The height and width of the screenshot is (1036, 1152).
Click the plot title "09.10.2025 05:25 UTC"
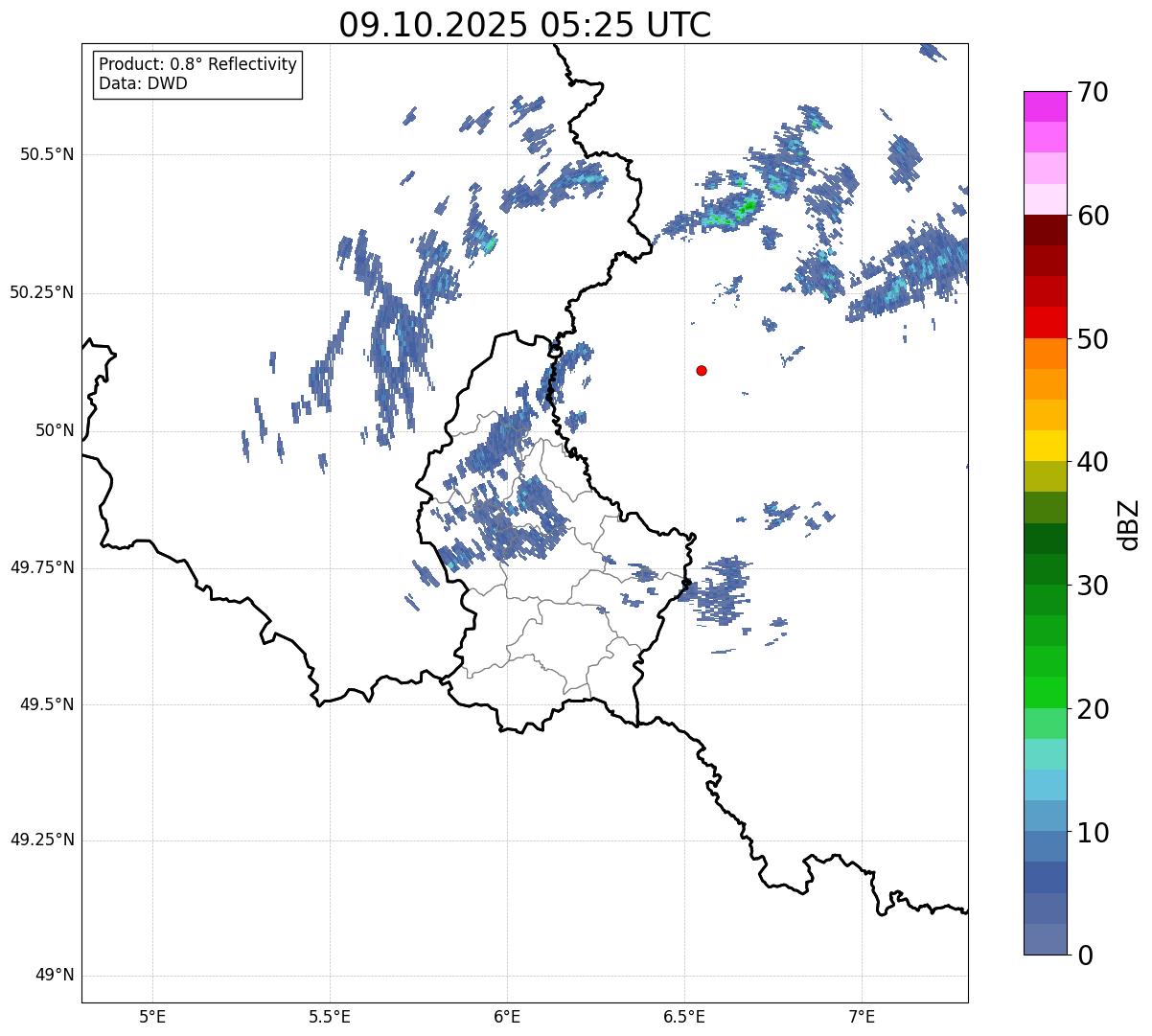pos(525,25)
